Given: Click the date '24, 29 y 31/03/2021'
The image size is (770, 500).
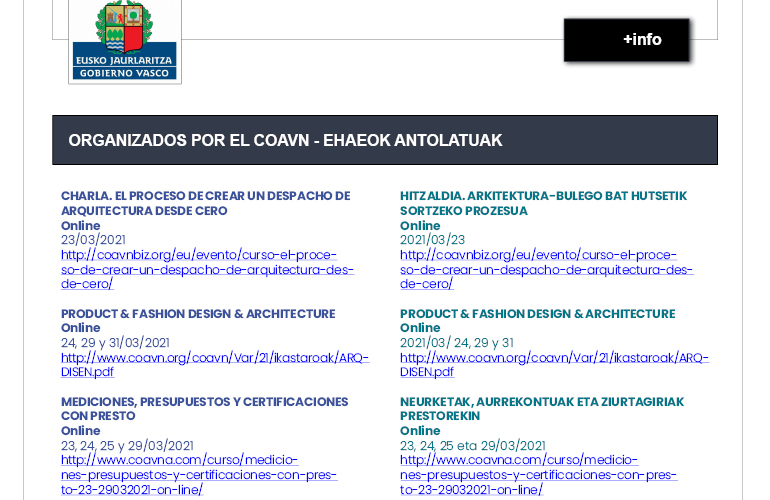Looking at the screenshot, I should pos(115,342).
